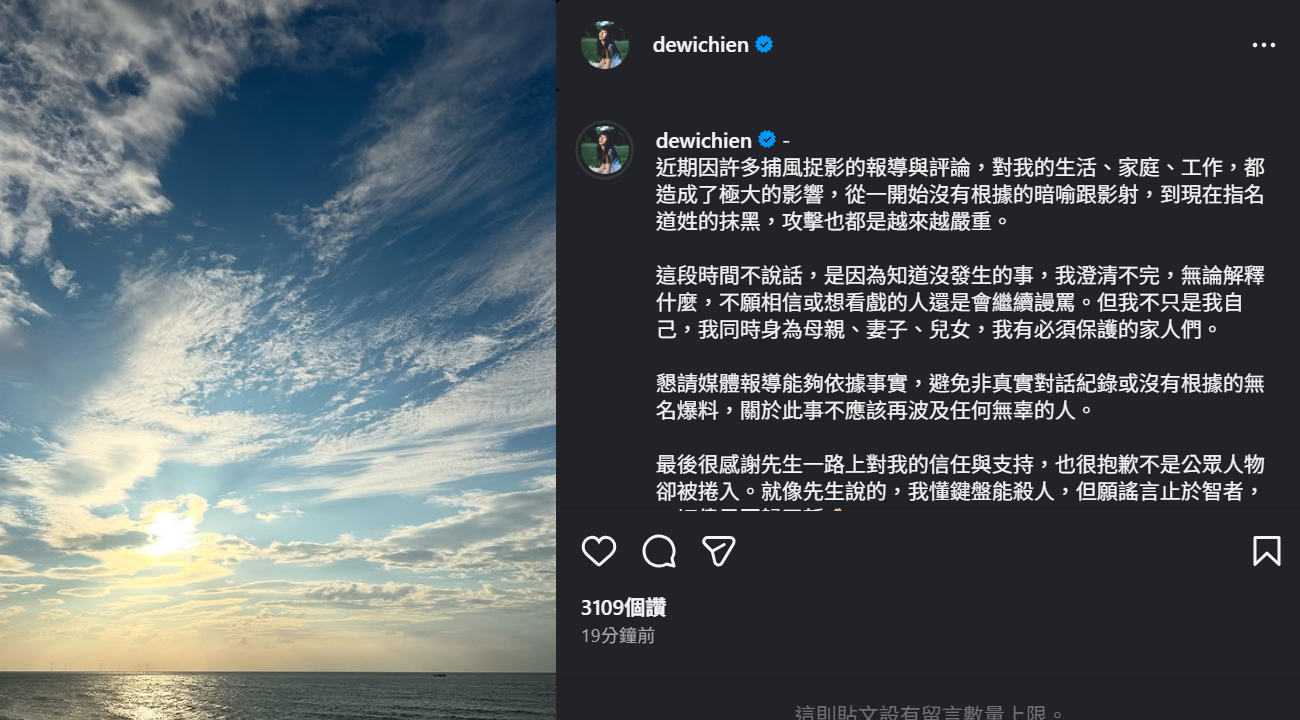The height and width of the screenshot is (720, 1300).
Task: Click the blue verified badge beside the caption username
Action: (767, 140)
